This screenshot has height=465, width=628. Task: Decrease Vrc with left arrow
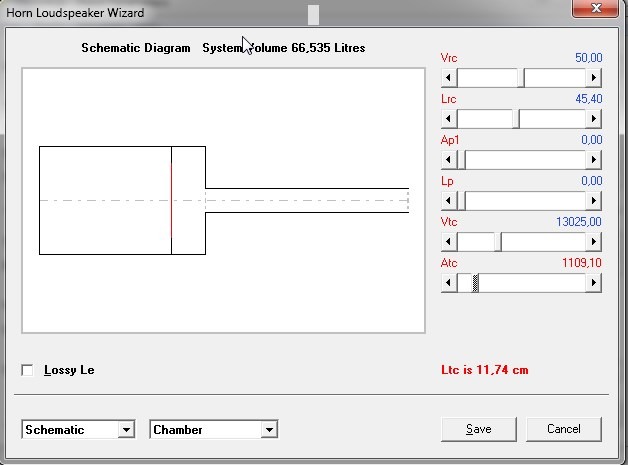pyautogui.click(x=449, y=78)
